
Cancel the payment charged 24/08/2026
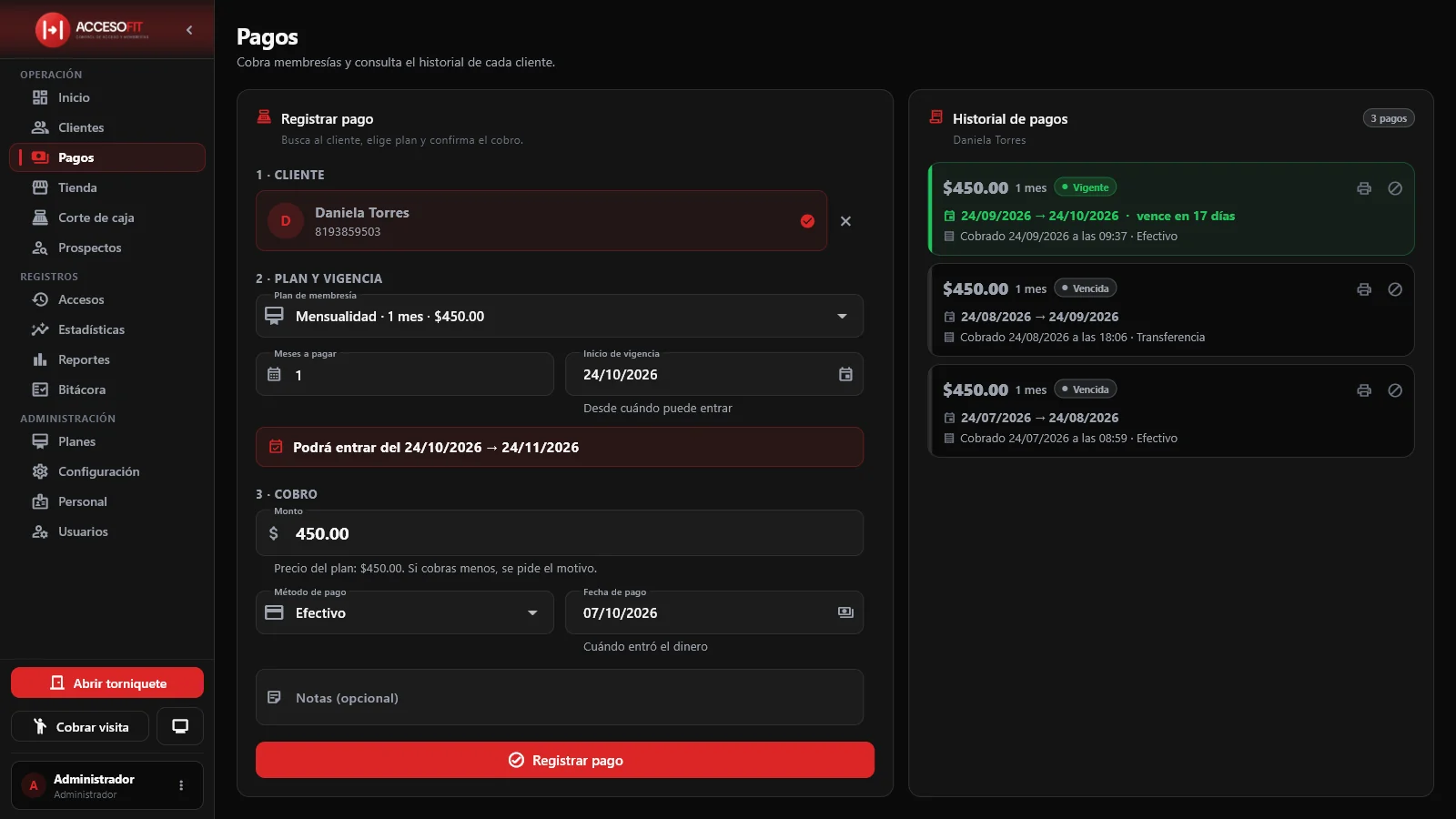[1395, 289]
